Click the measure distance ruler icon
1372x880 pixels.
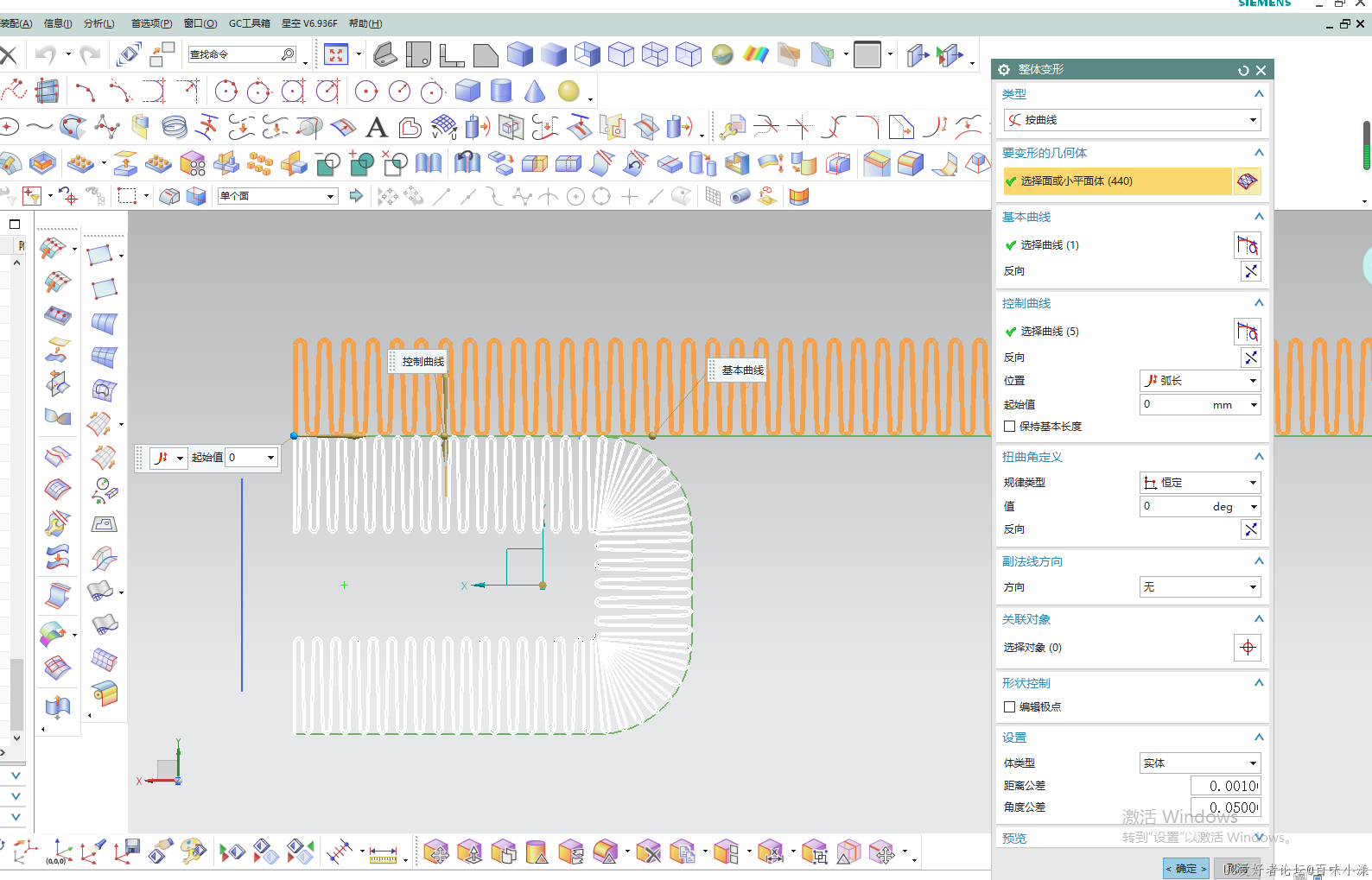click(x=383, y=853)
